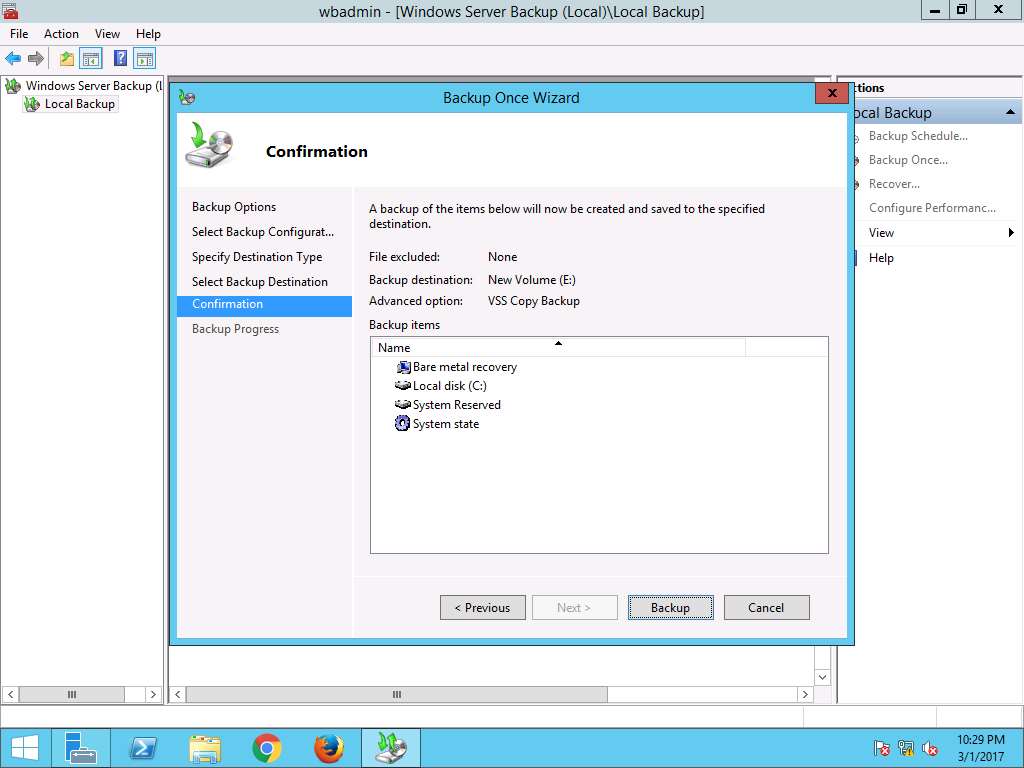1024x768 pixels.
Task: Click Help in the Actions pane
Action: (881, 258)
